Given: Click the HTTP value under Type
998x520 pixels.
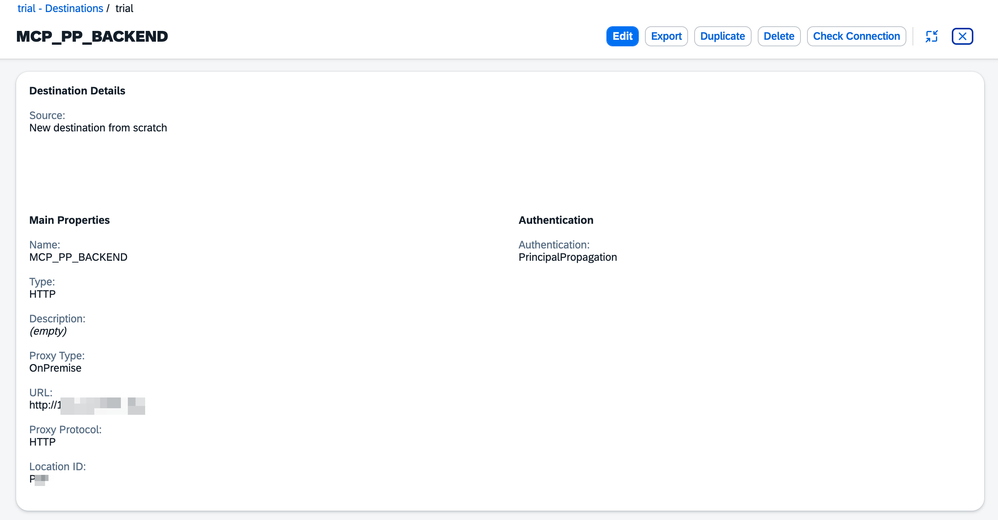Looking at the screenshot, I should tap(43, 294).
